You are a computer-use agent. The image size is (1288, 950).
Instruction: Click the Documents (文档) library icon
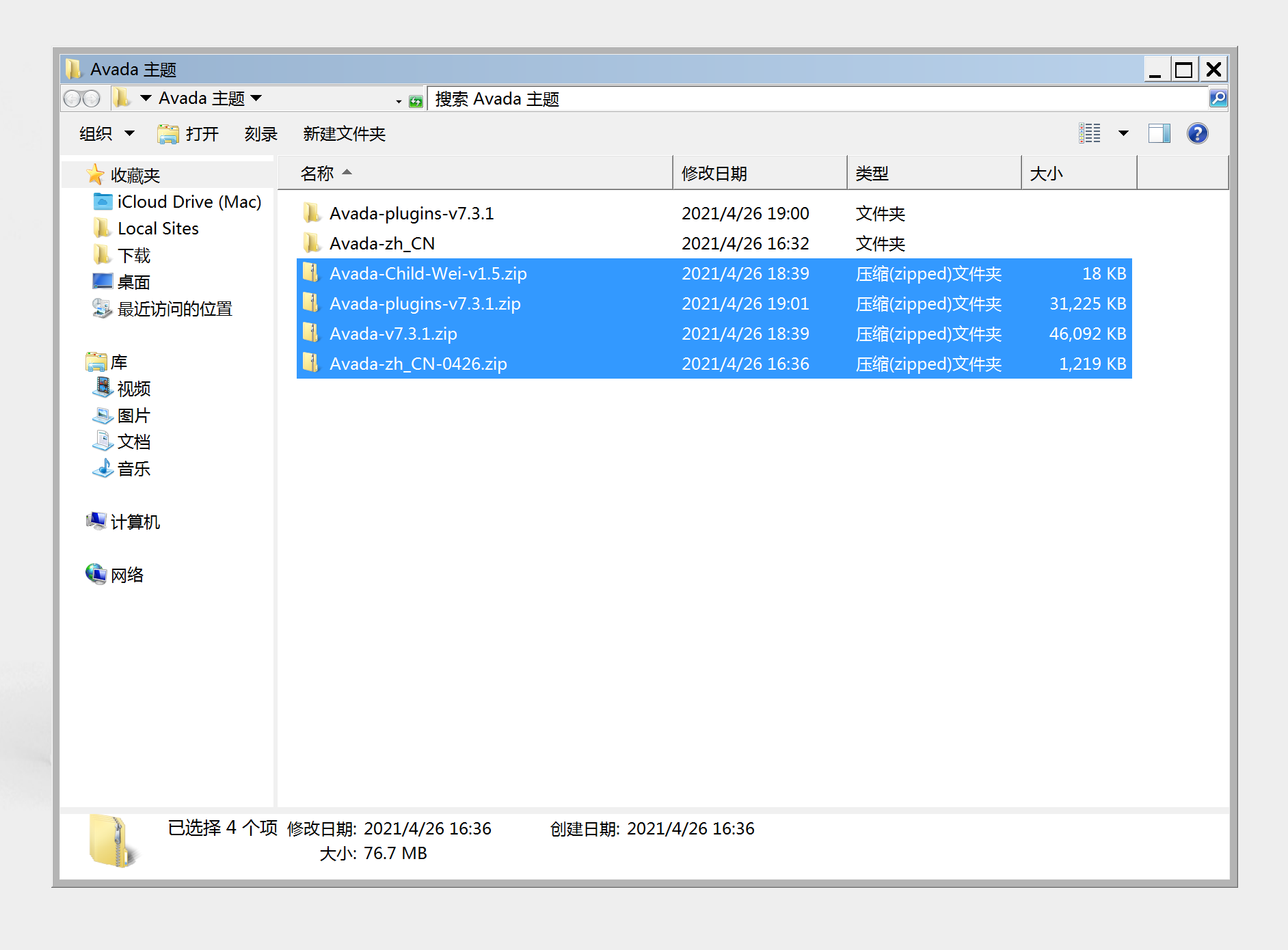103,441
